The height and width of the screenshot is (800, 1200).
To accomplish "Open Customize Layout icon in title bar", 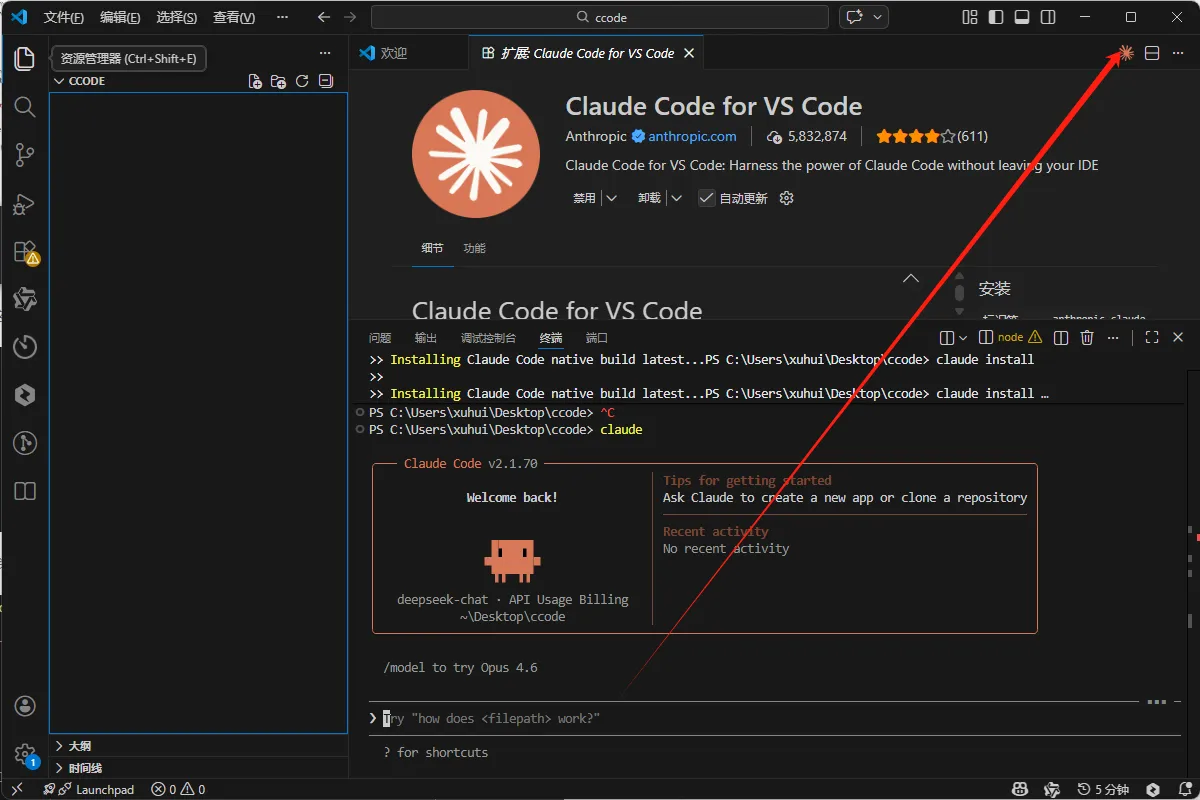I will pyautogui.click(x=970, y=17).
